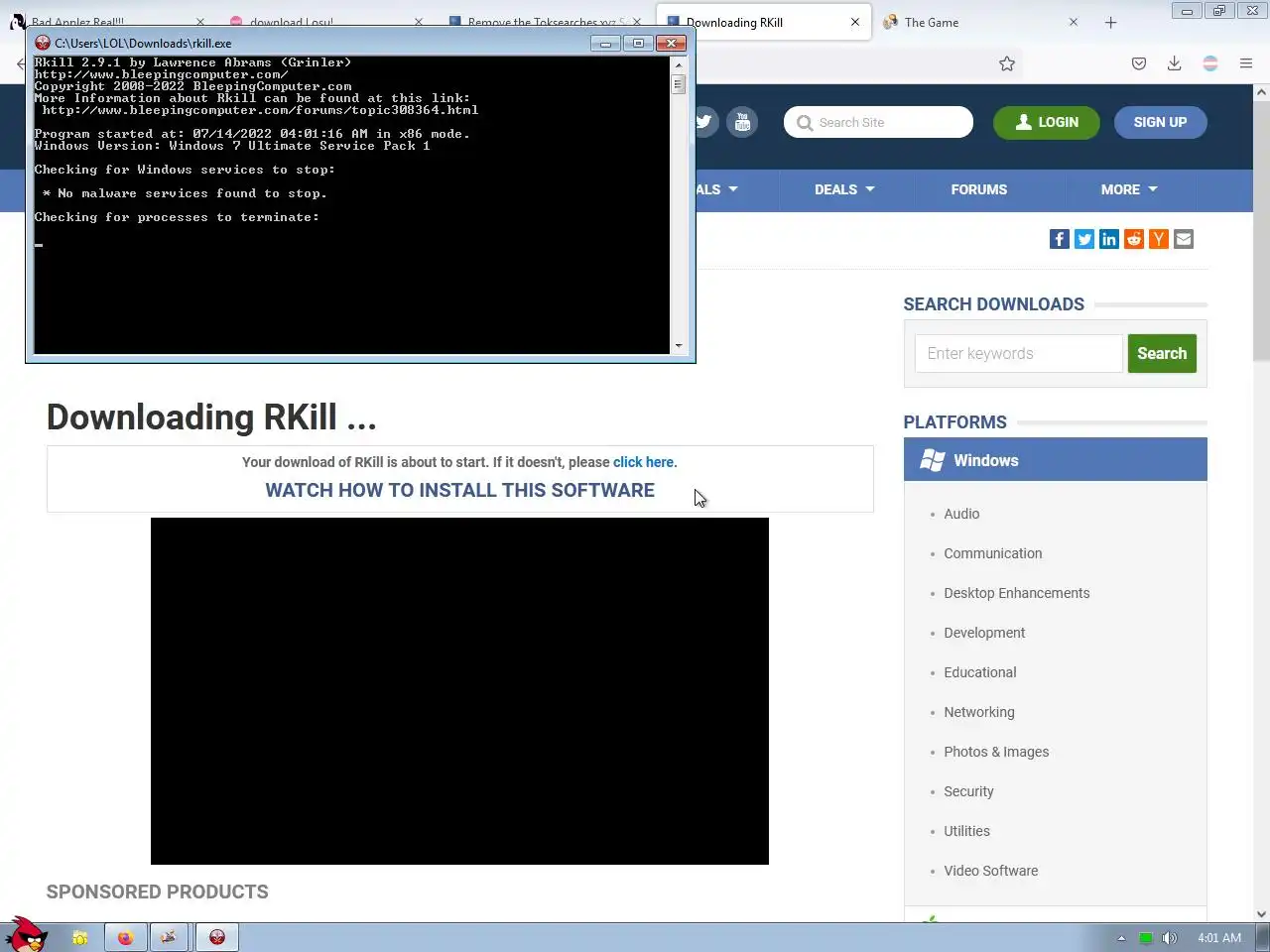
Task: Open Firefox downloads panel arrow icon
Action: coord(1174,63)
